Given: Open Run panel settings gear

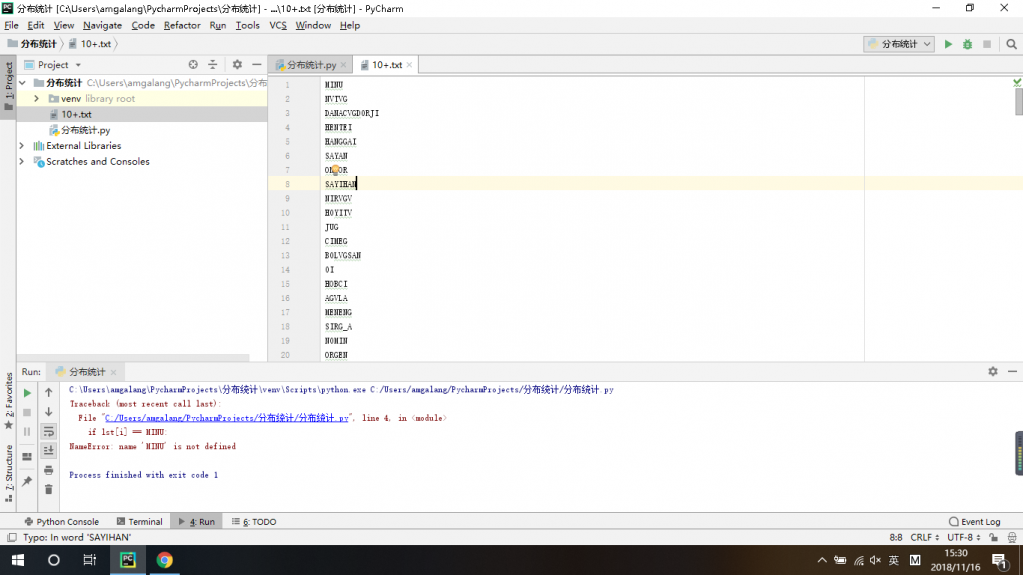Looking at the screenshot, I should 992,371.
